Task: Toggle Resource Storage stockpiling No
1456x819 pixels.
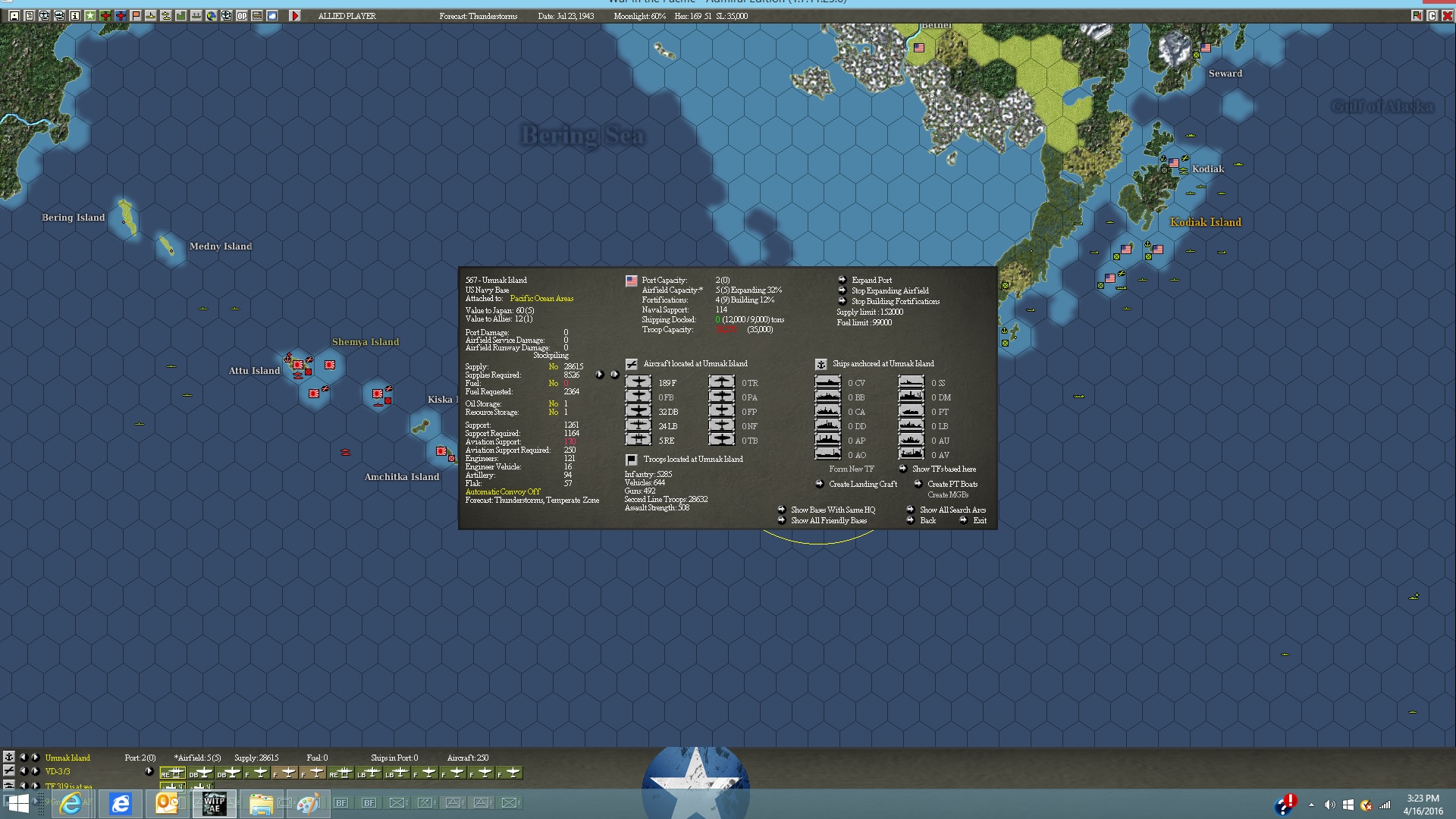Action: pyautogui.click(x=553, y=412)
